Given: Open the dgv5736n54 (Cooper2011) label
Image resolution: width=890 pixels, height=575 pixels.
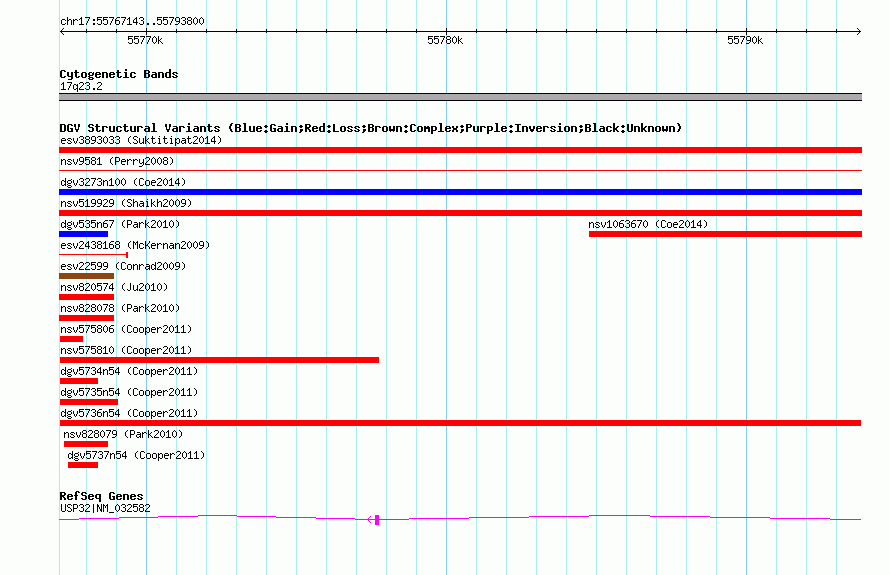Looking at the screenshot, I should point(129,413).
